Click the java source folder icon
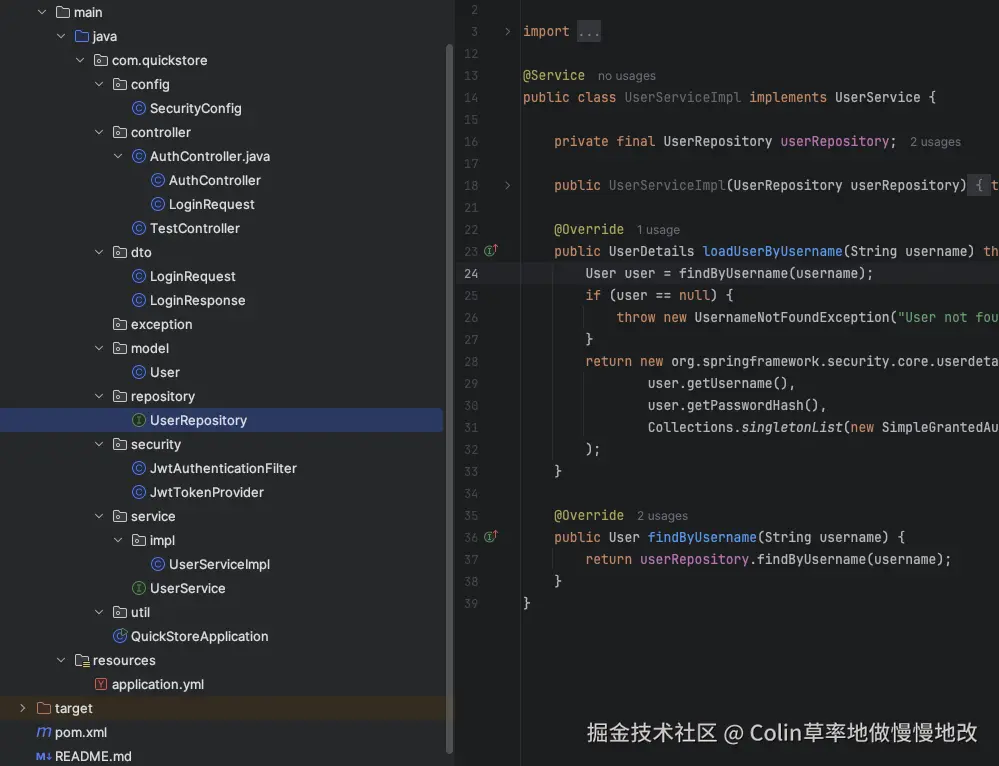The height and width of the screenshot is (766, 999). 82,36
